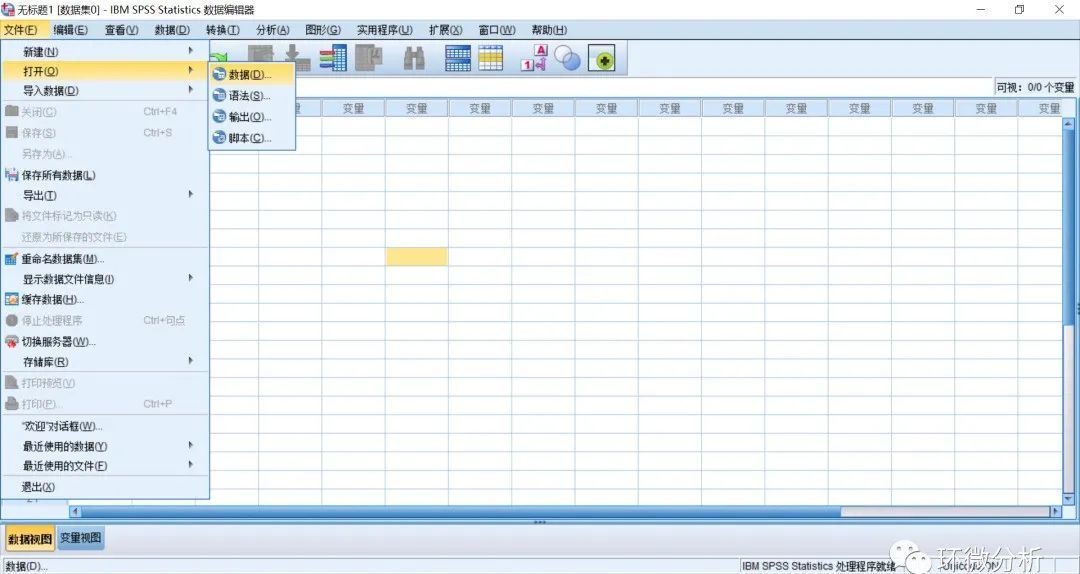
Task: Click the Go to Case toolbar icon
Action: pos(261,58)
